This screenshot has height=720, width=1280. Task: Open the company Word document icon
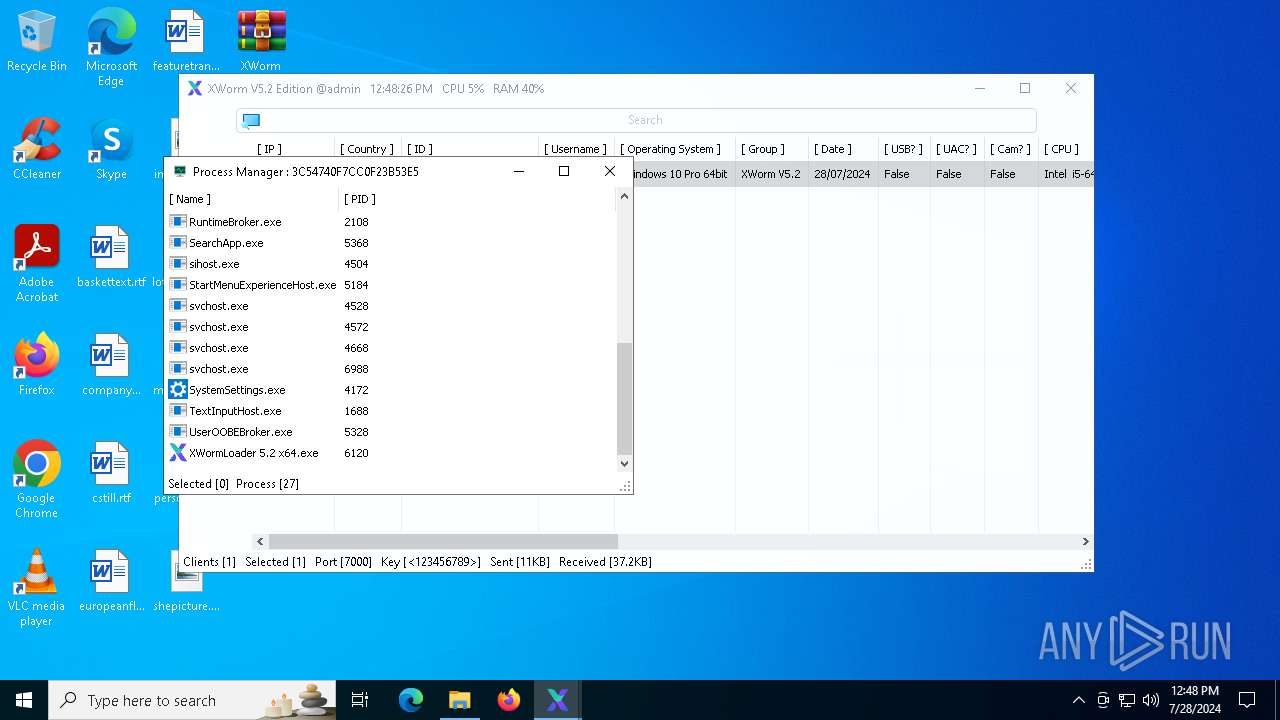[x=111, y=365]
